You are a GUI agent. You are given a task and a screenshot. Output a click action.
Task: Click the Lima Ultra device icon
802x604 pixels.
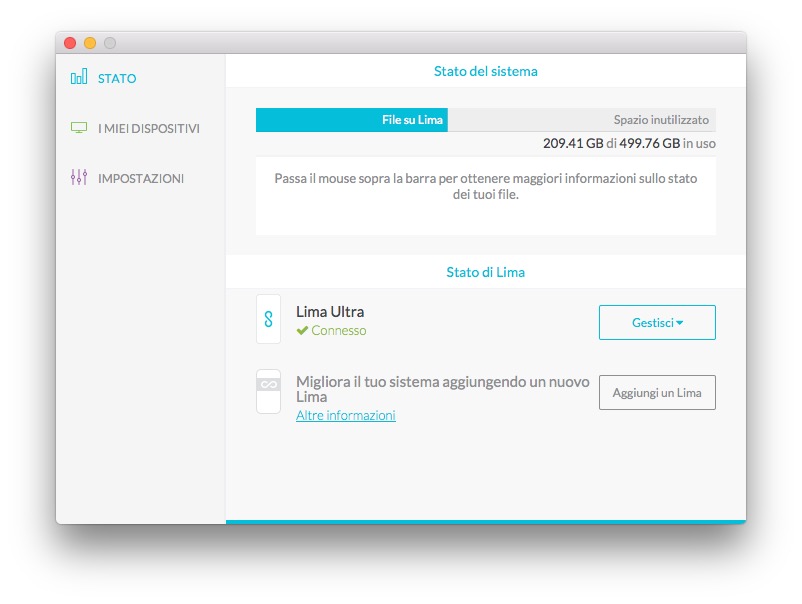[269, 319]
